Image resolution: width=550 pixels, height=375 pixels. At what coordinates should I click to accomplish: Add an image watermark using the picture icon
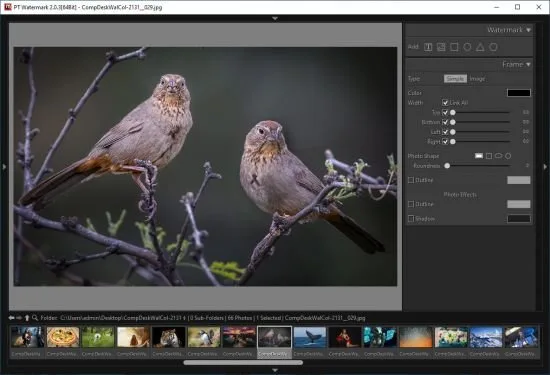441,47
